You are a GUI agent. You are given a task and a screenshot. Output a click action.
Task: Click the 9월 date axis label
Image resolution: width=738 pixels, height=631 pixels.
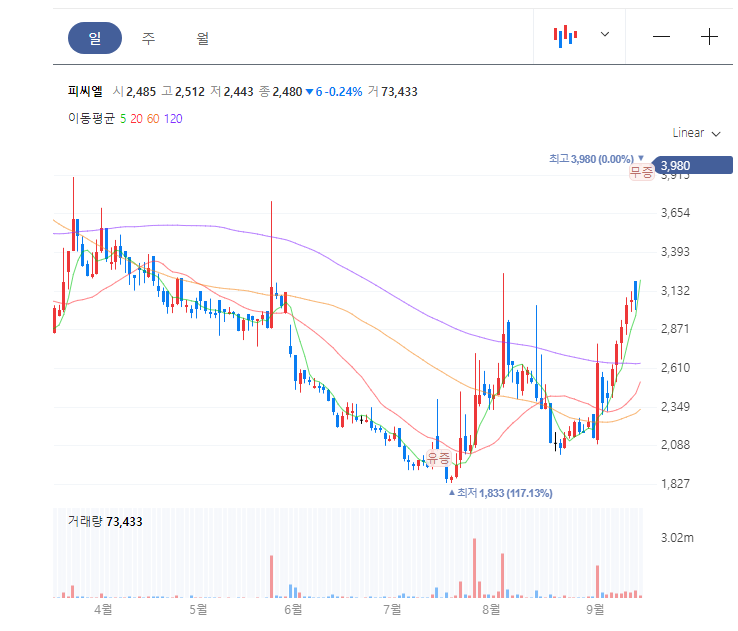(x=595, y=610)
